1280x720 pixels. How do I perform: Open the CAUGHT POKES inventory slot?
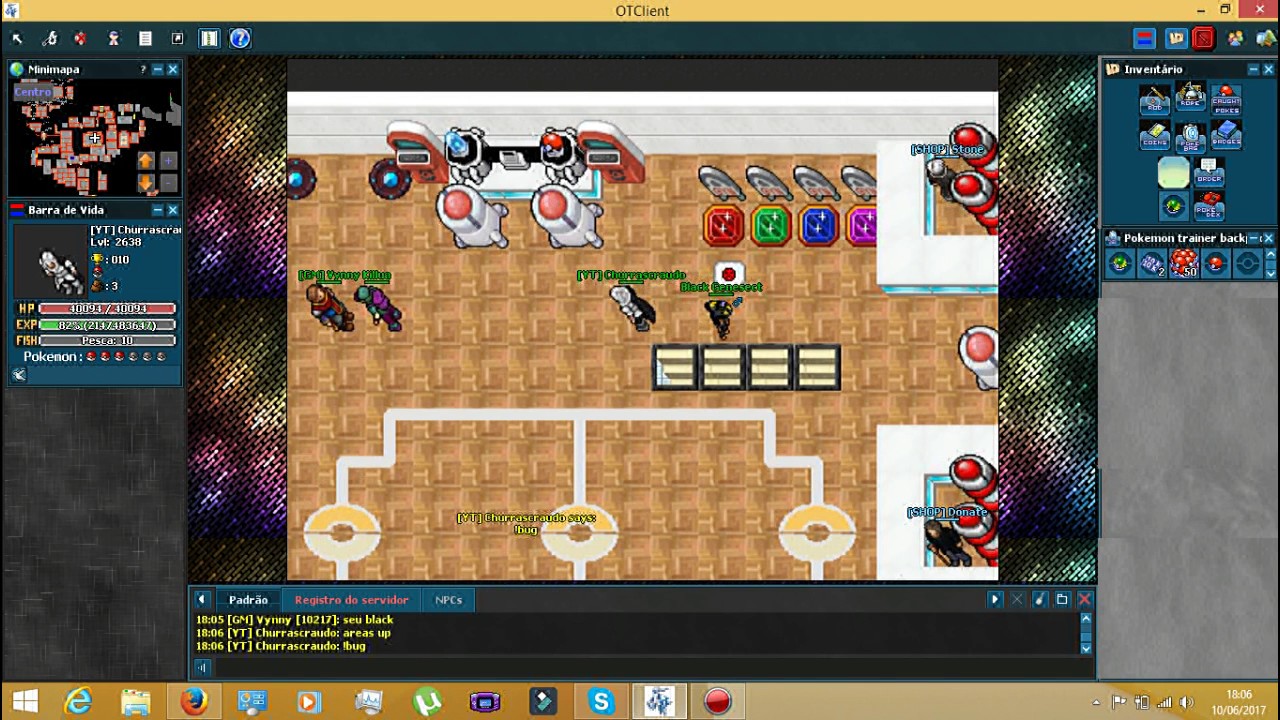tap(1226, 100)
